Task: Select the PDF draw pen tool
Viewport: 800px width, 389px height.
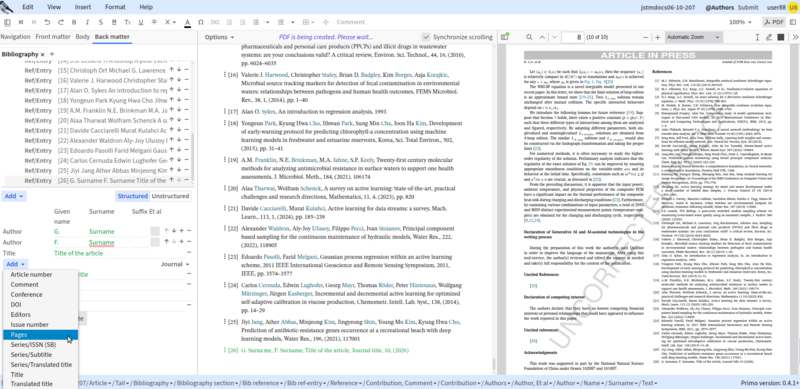Action: point(769,37)
